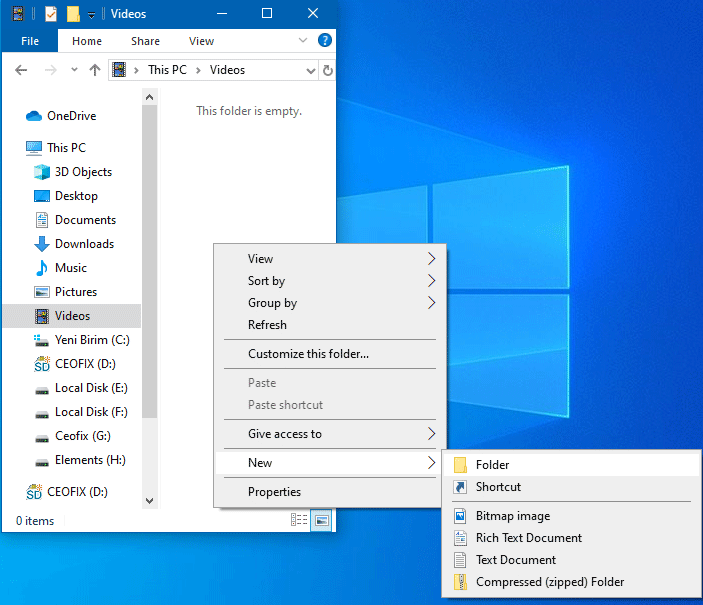Choose Compressed (zipped) Folder from New submenu

[550, 582]
